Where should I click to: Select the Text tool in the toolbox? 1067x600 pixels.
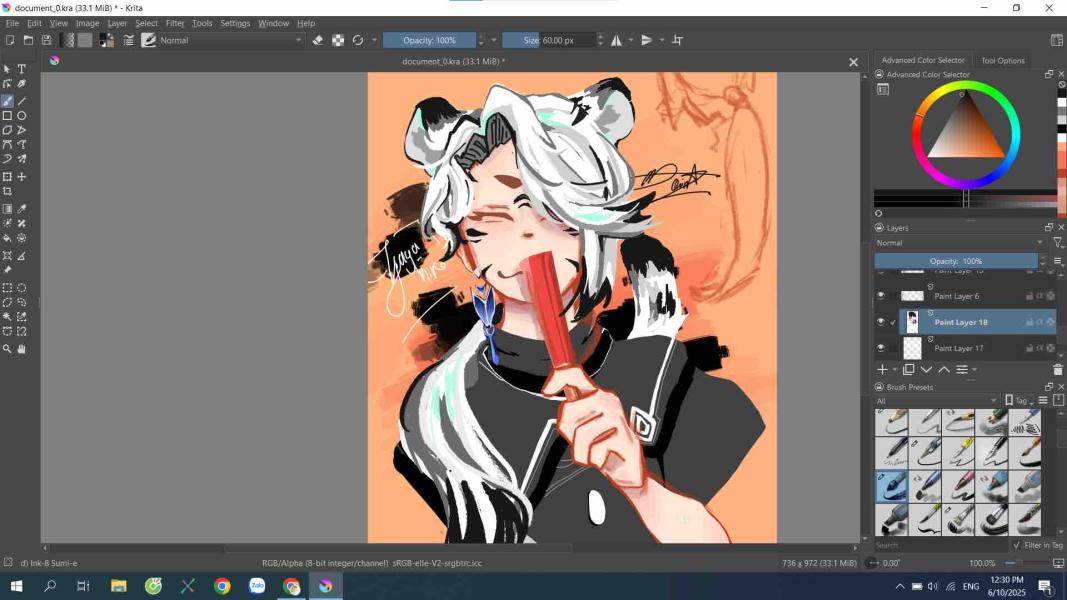(22, 69)
